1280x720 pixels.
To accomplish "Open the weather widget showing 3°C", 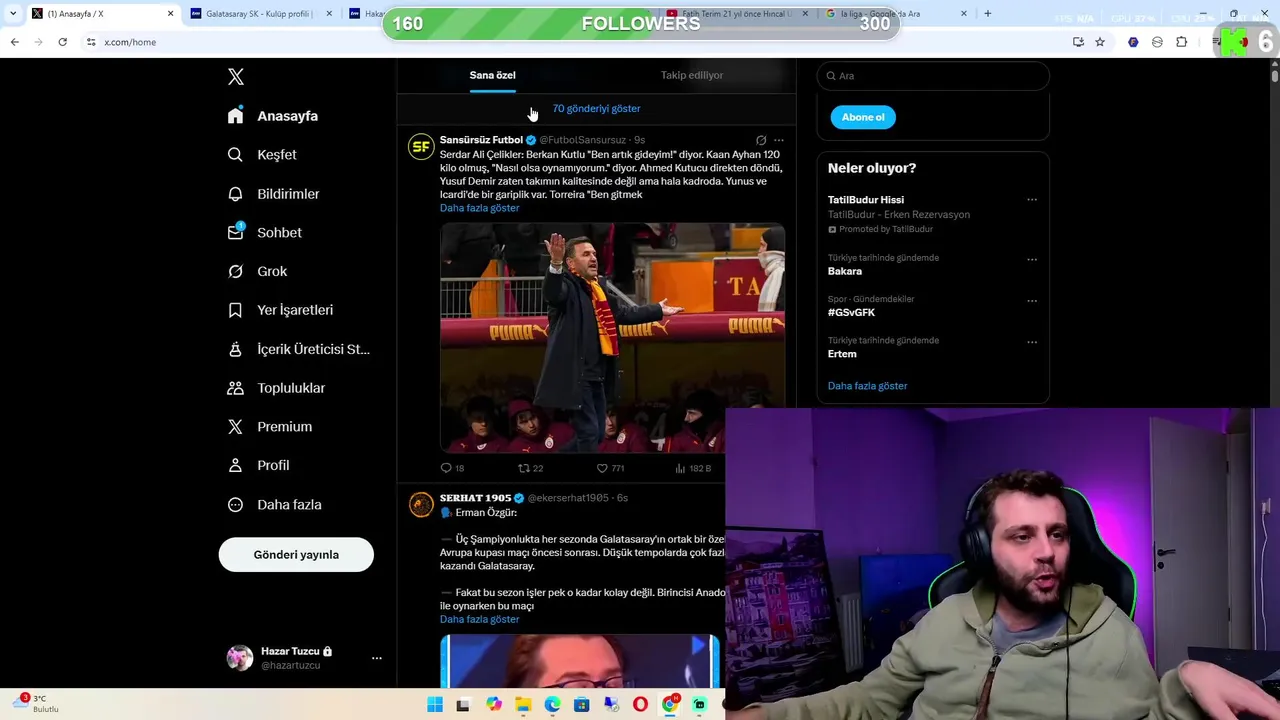I will point(37,704).
